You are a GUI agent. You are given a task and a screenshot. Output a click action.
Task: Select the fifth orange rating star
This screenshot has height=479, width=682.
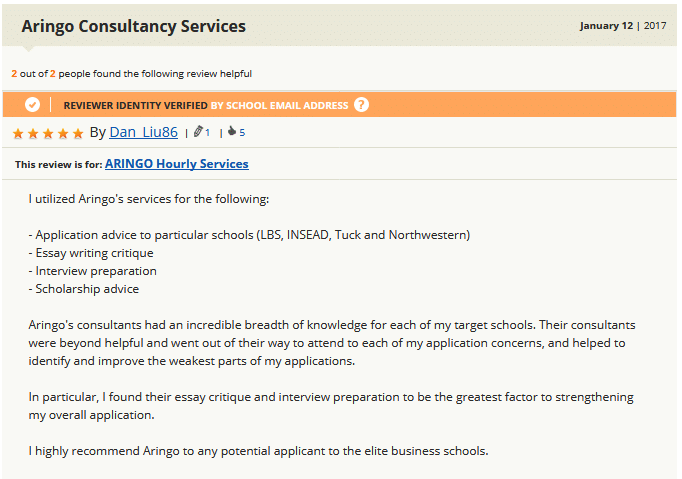tap(78, 133)
